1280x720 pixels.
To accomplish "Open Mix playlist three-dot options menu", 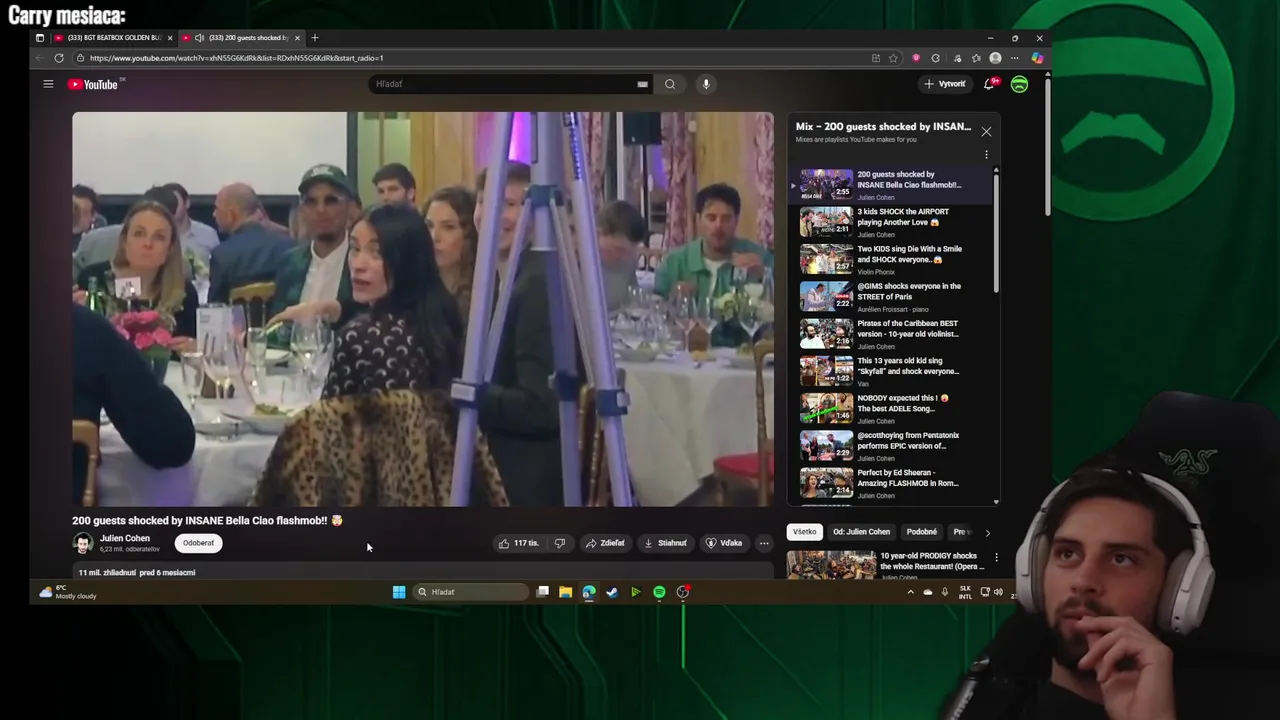I will pyautogui.click(x=986, y=155).
